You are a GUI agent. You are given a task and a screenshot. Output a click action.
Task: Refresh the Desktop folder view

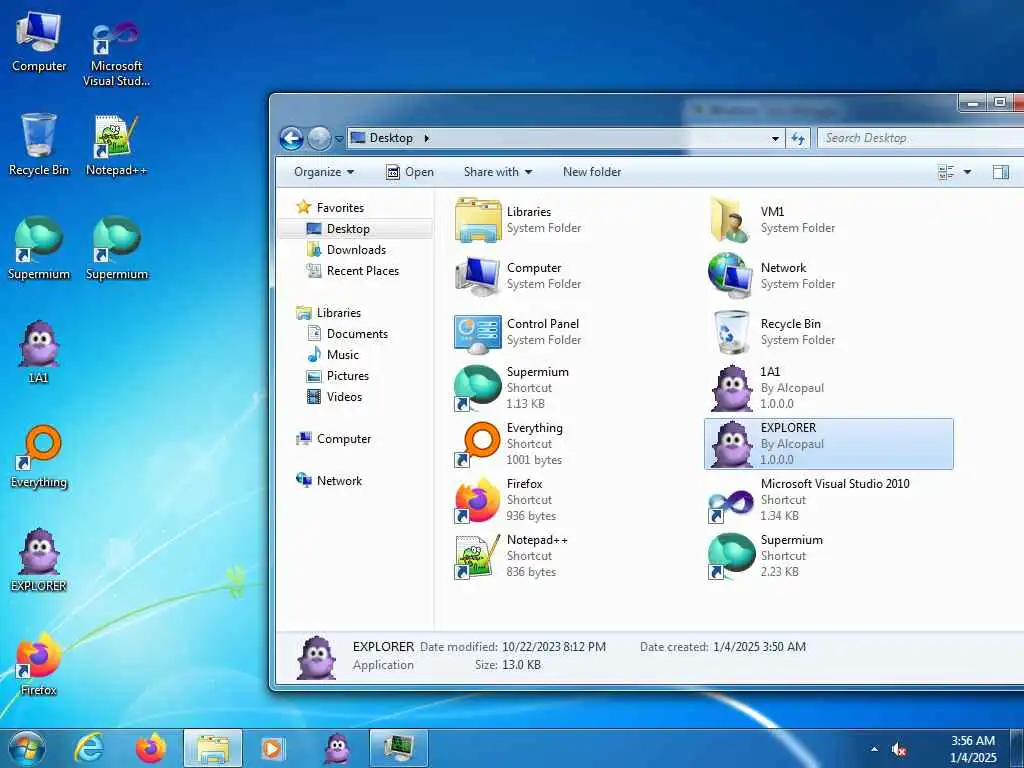tap(797, 138)
